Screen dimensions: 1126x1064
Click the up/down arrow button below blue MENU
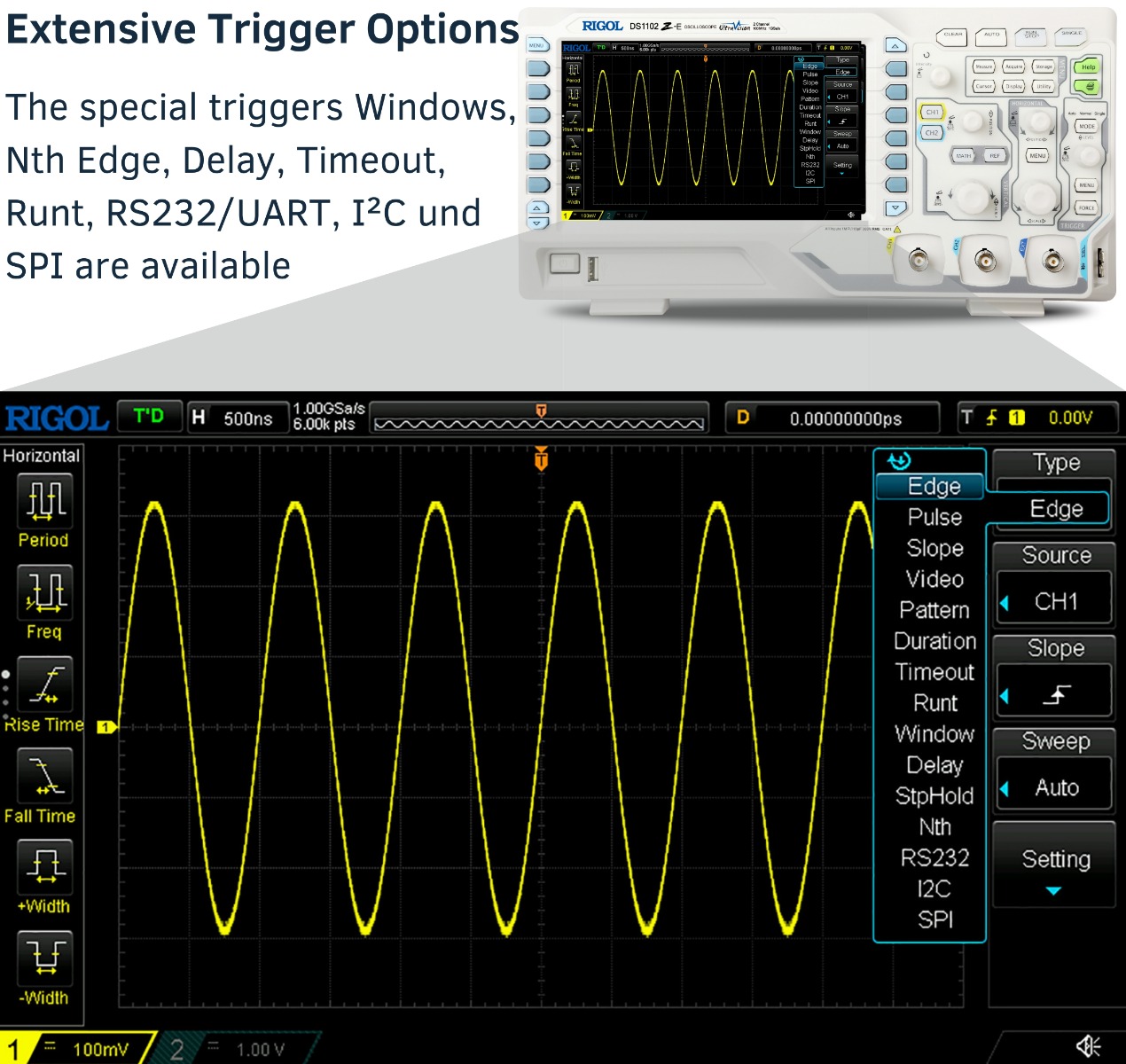[537, 215]
